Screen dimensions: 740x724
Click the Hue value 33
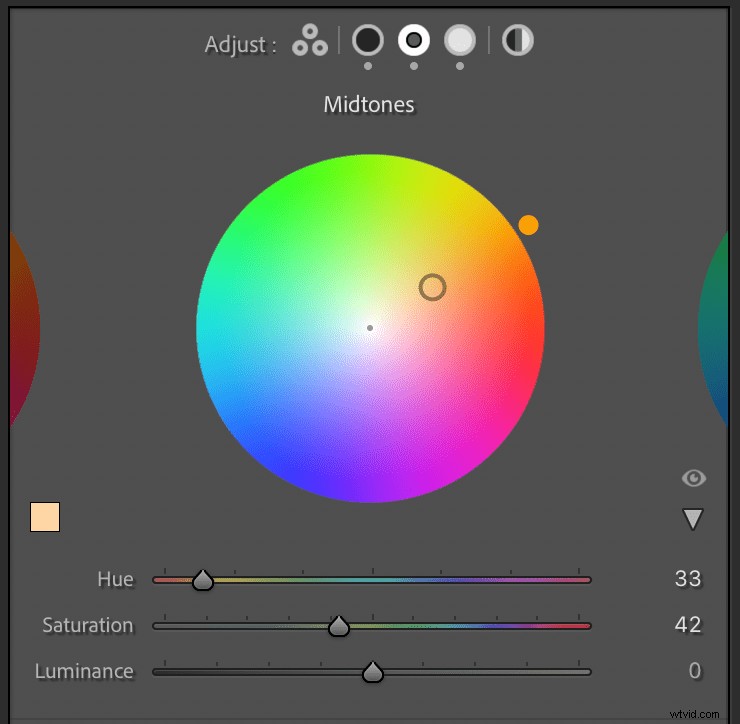688,579
